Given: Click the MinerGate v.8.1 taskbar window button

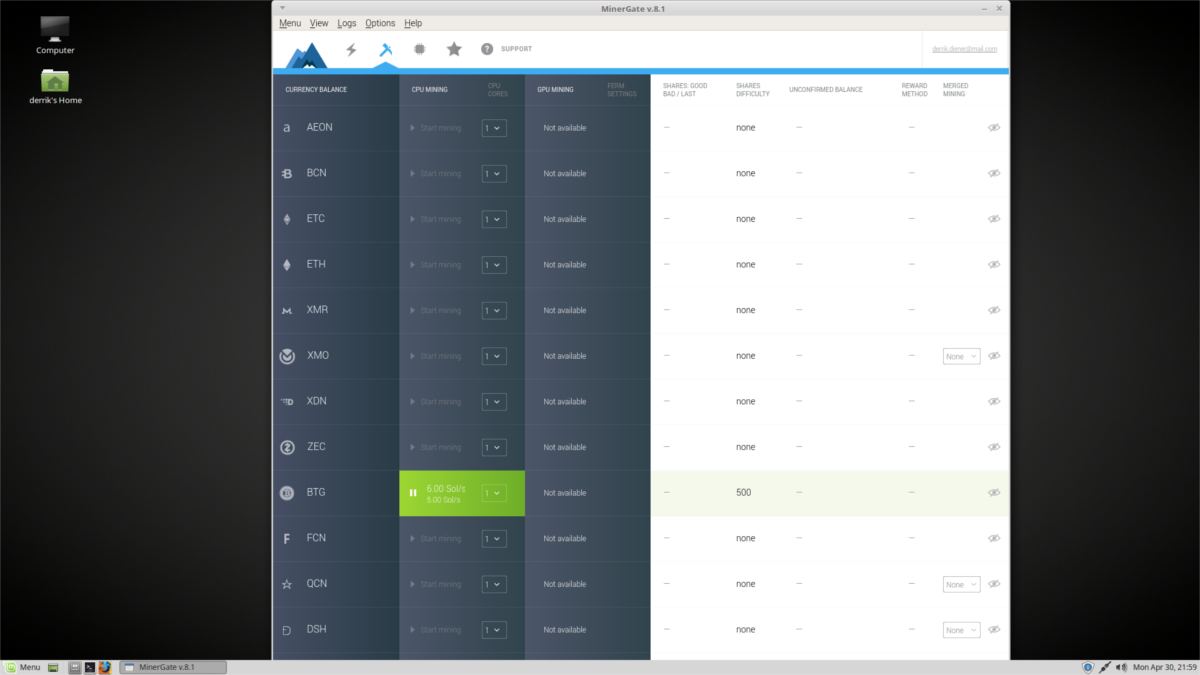Looking at the screenshot, I should (x=172, y=667).
